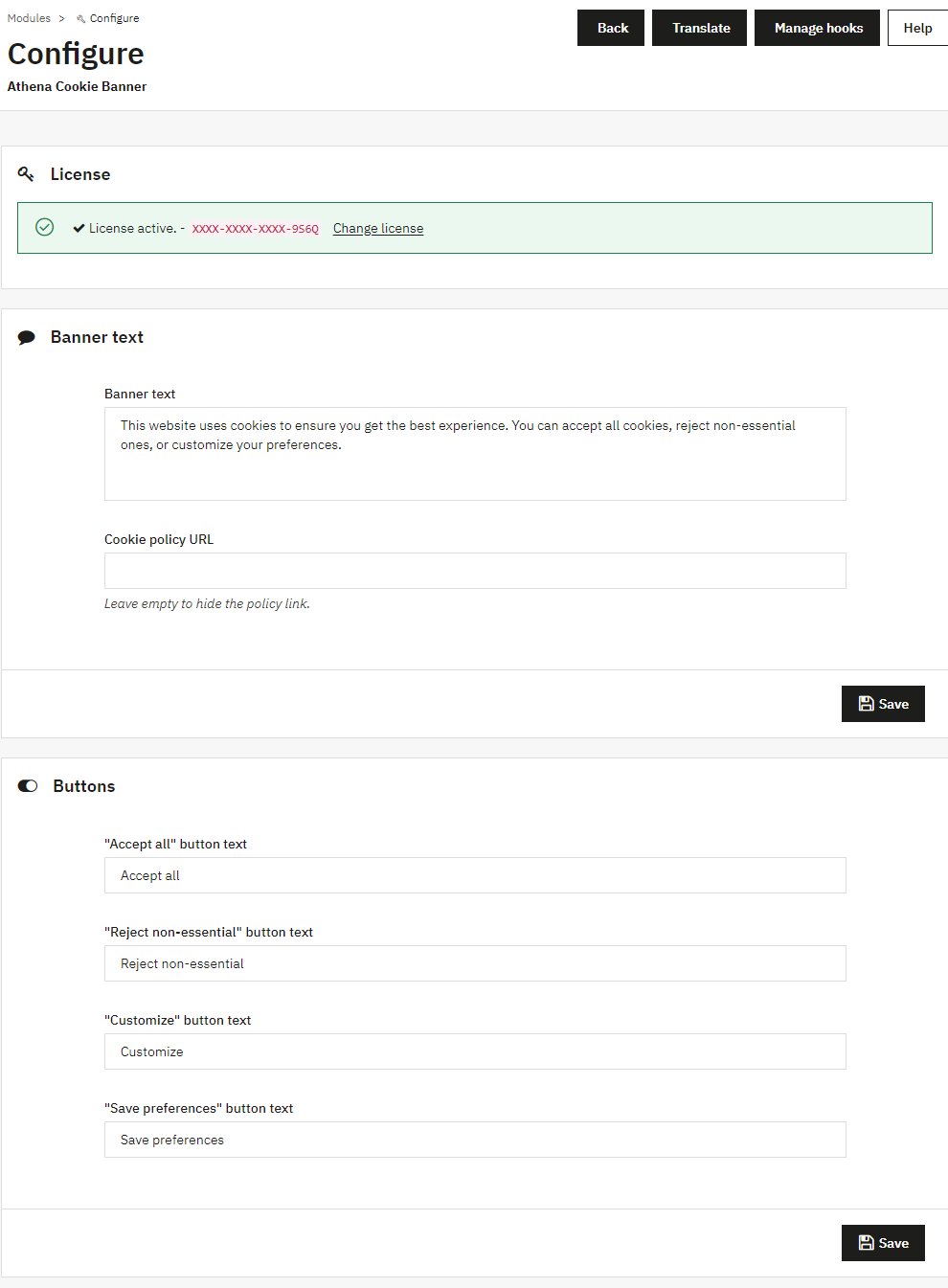Click the "Customize" button text input
948x1288 pixels.
475,1051
